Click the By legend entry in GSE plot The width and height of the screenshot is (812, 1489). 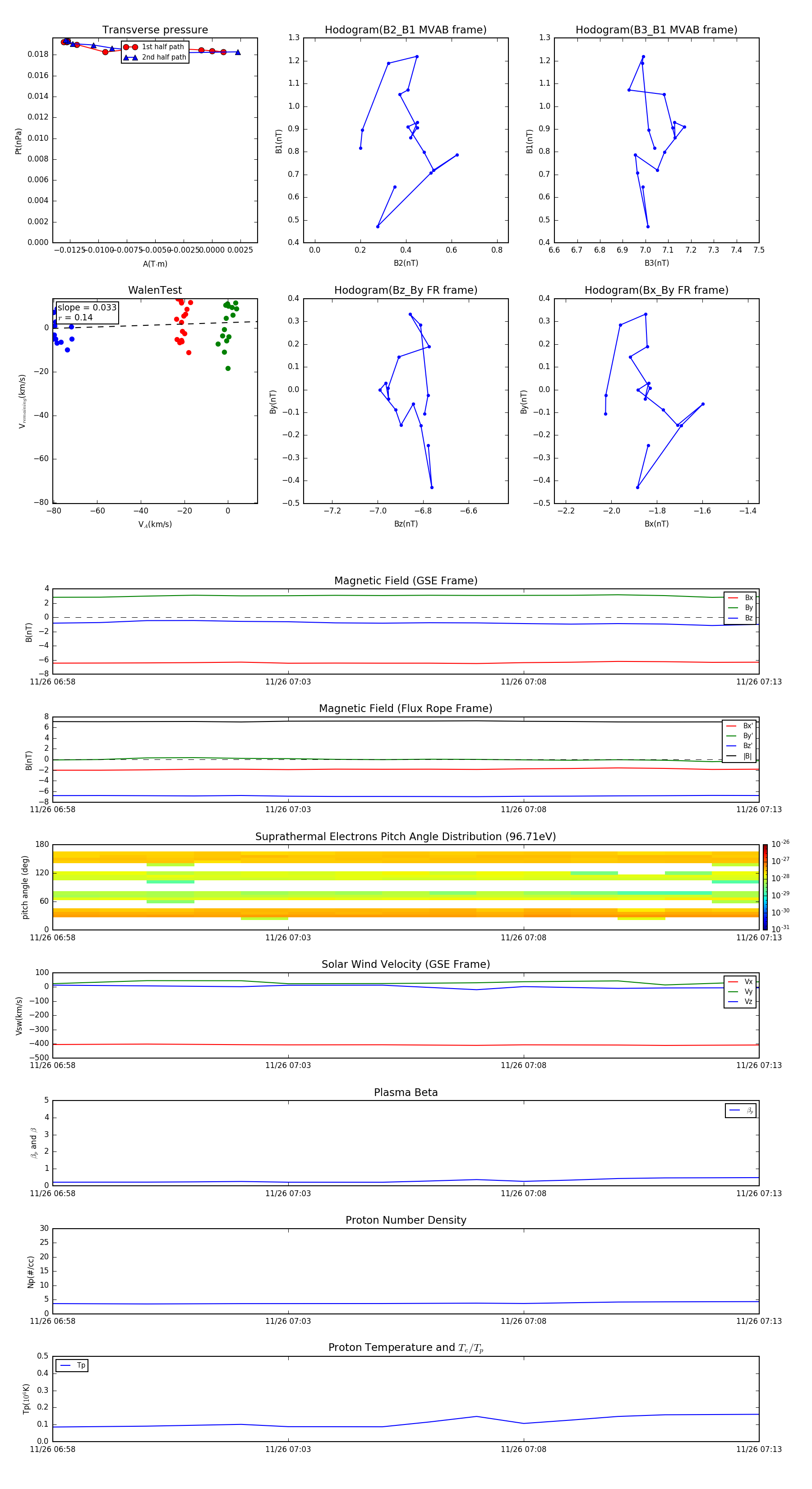click(740, 607)
